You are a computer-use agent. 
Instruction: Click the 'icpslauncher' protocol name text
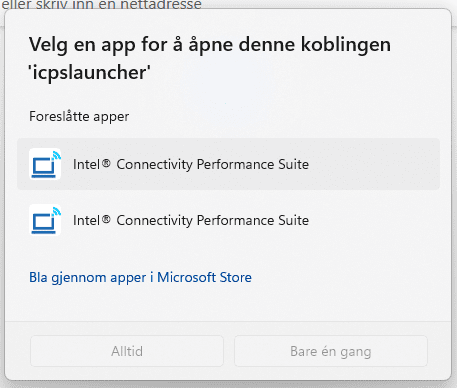click(90, 72)
